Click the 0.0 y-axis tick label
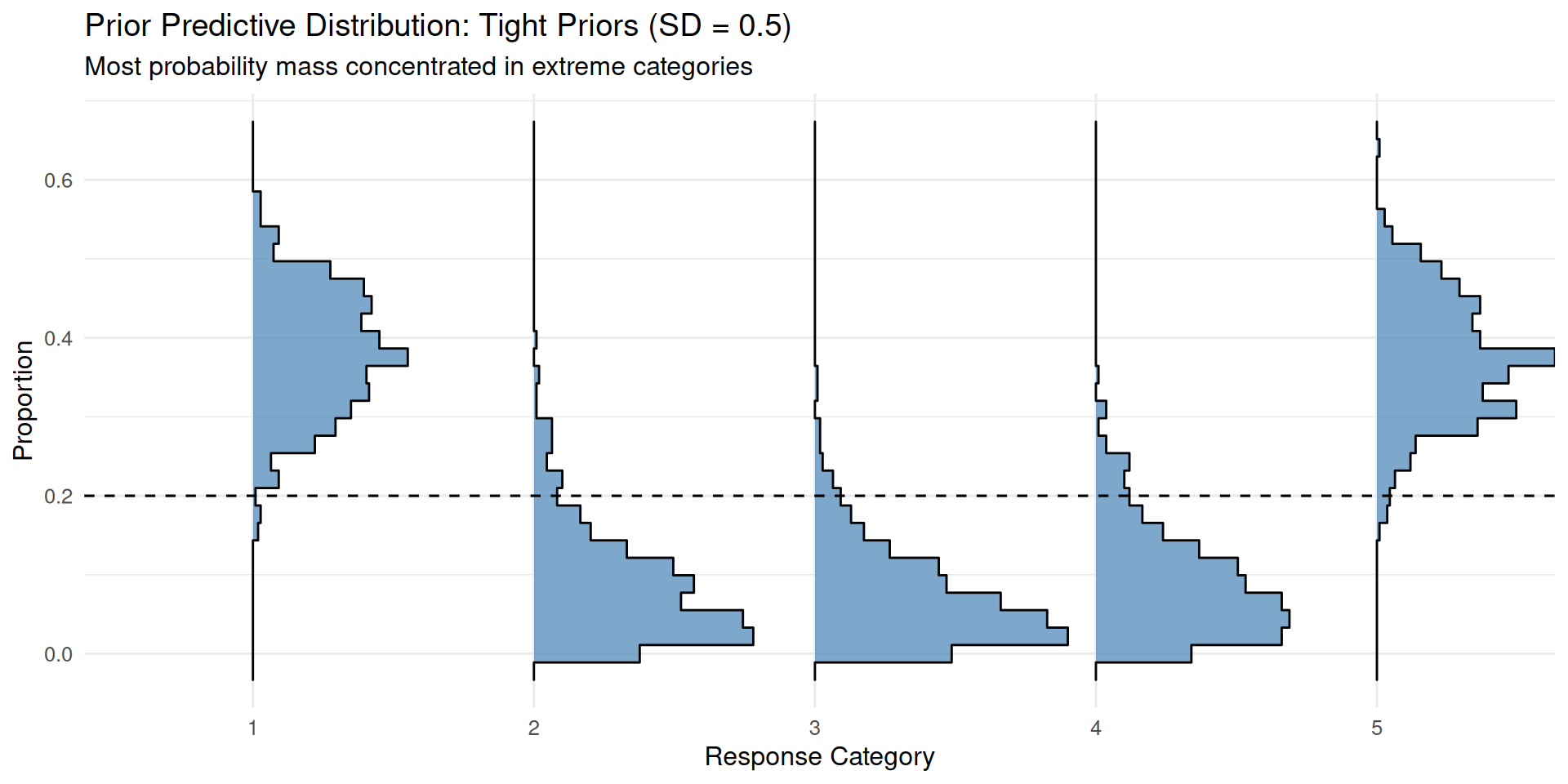Screen dimensions: 1568x784 point(58,654)
